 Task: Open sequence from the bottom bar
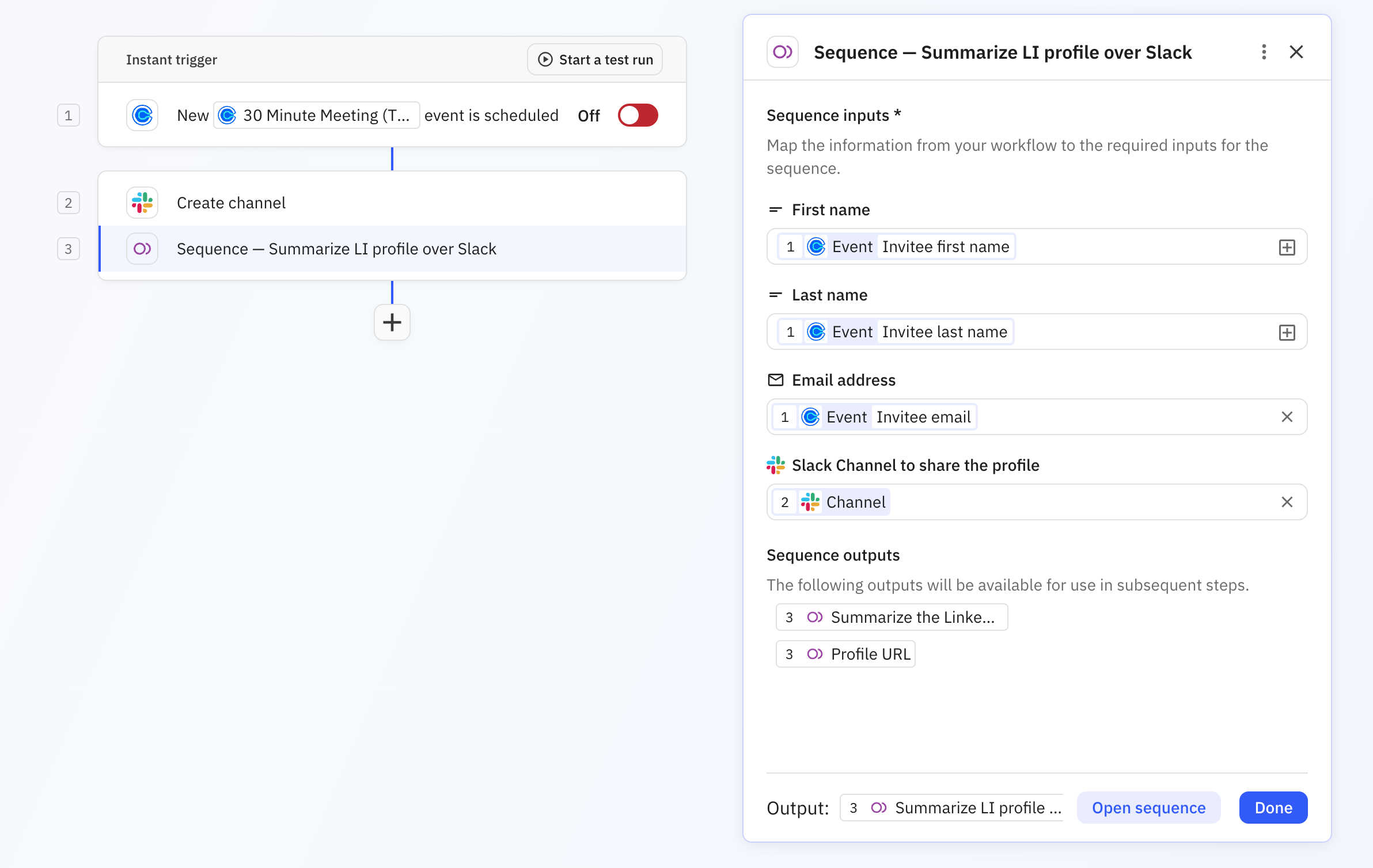tap(1148, 808)
